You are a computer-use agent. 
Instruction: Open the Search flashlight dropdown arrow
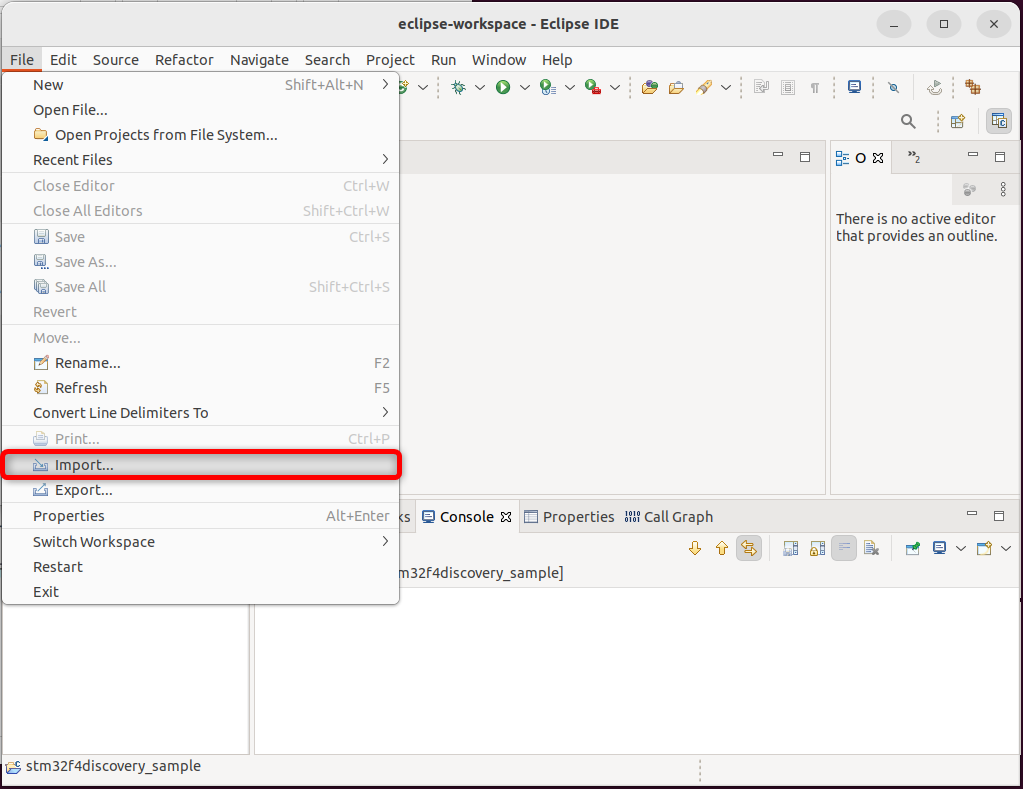coord(725,87)
